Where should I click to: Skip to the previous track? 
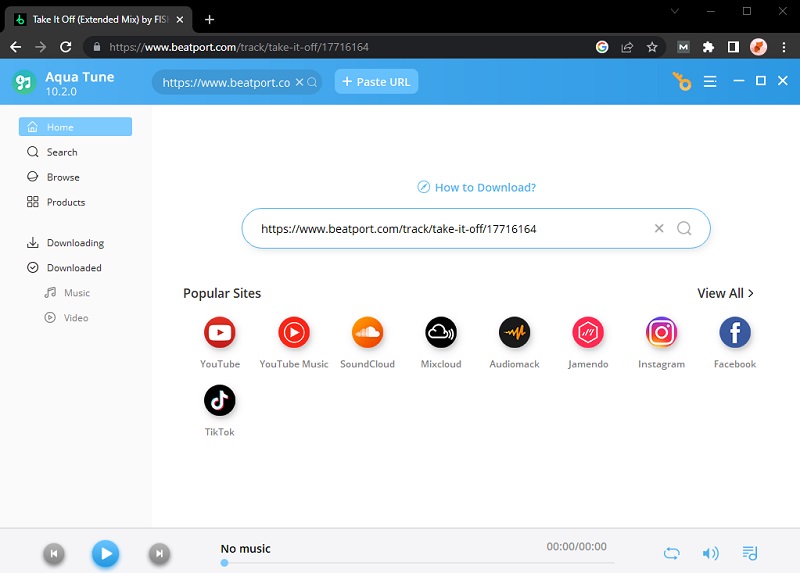(x=54, y=554)
